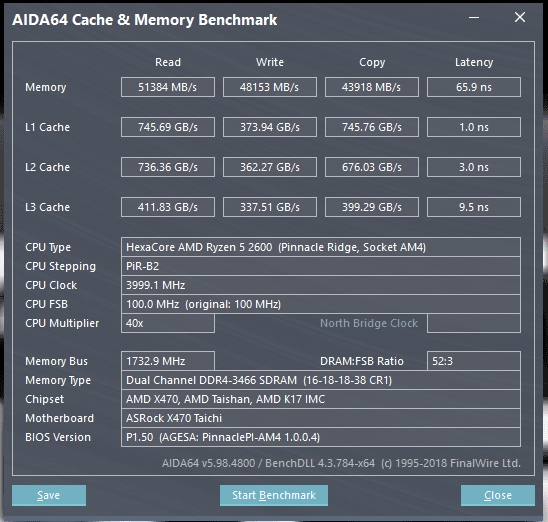Click the CPU Multiplier label

pos(62,323)
